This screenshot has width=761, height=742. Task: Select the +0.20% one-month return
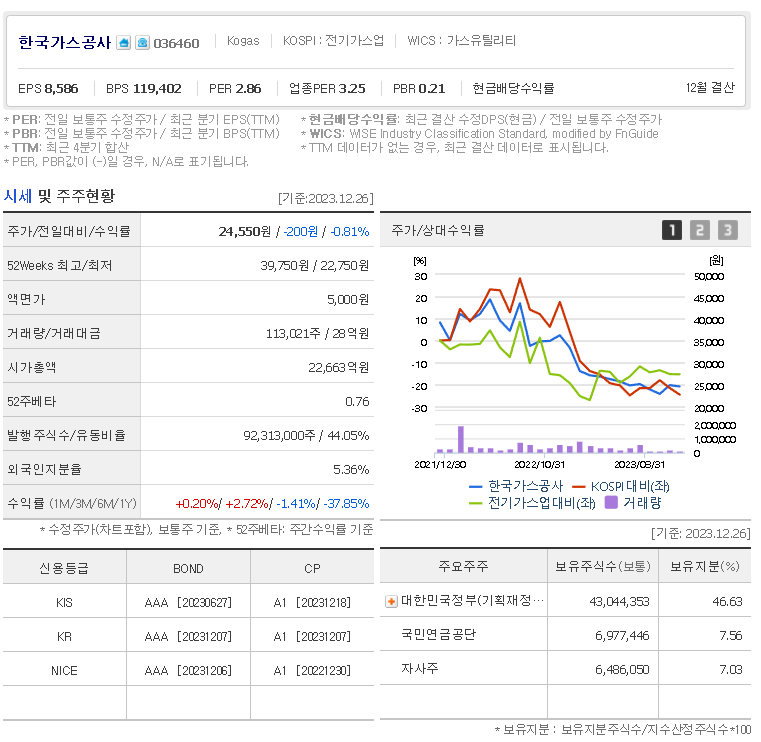point(197,504)
